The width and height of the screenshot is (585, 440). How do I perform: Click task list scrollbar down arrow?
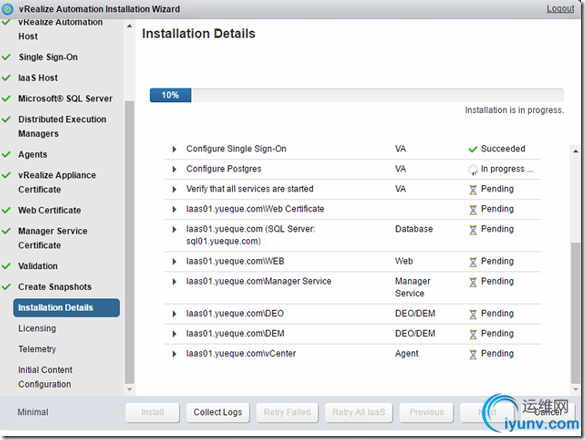point(576,390)
